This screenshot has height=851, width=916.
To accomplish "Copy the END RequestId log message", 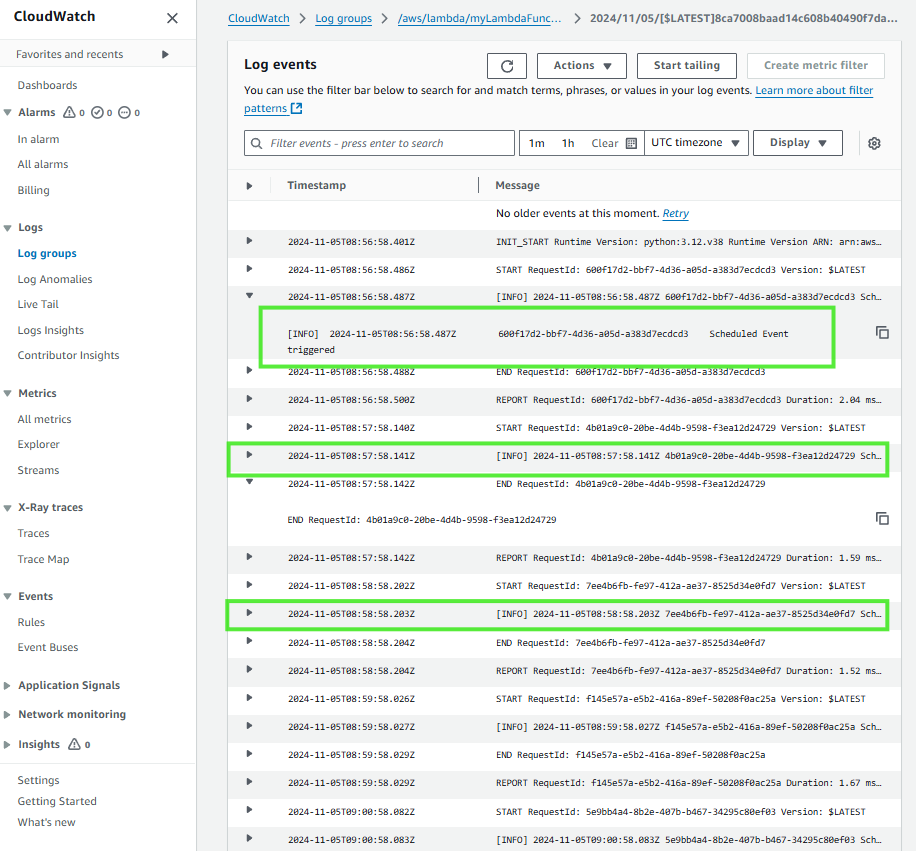I will 881,518.
